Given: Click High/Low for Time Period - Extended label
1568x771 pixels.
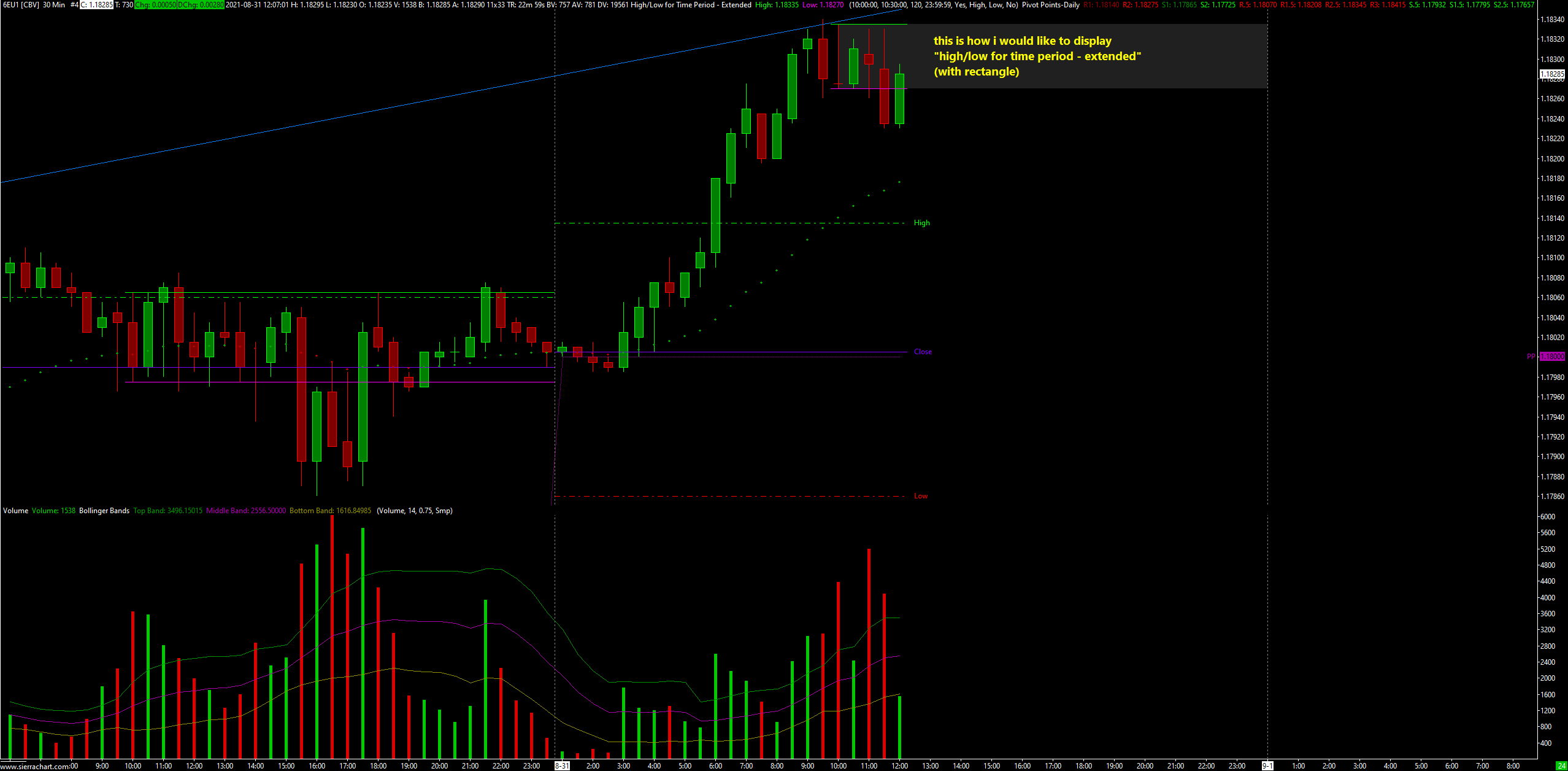Looking at the screenshot, I should pyautogui.click(x=691, y=5).
